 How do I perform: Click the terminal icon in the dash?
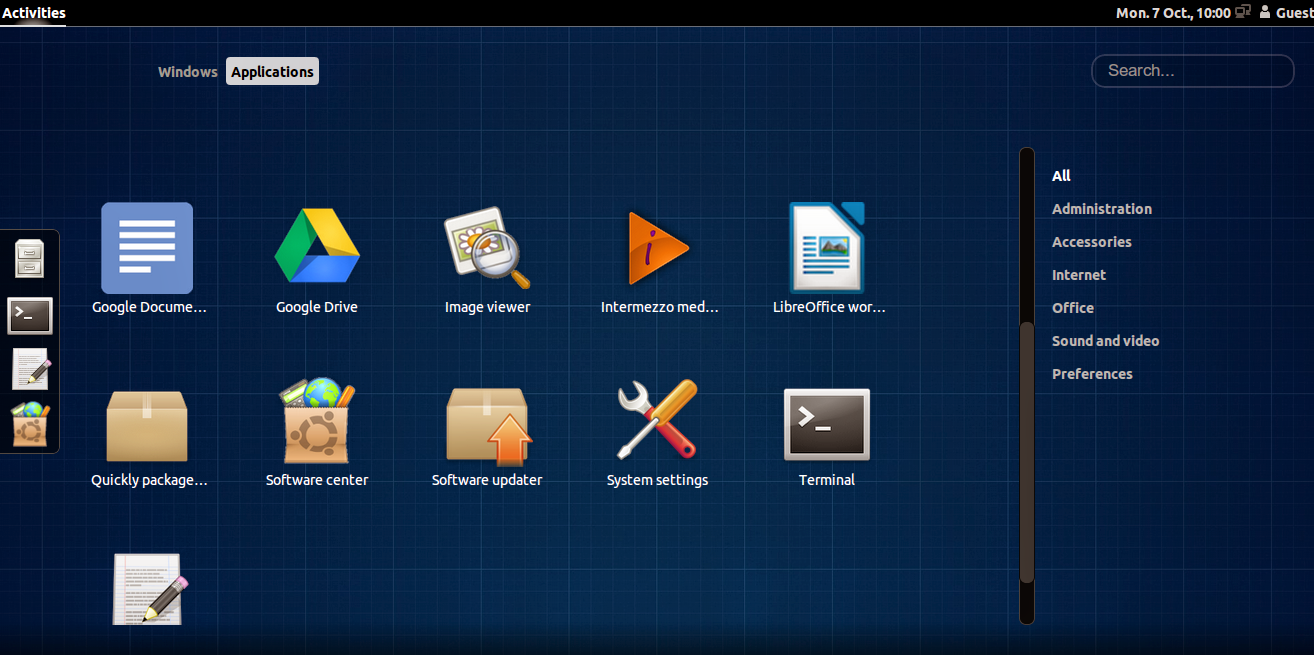[x=30, y=316]
